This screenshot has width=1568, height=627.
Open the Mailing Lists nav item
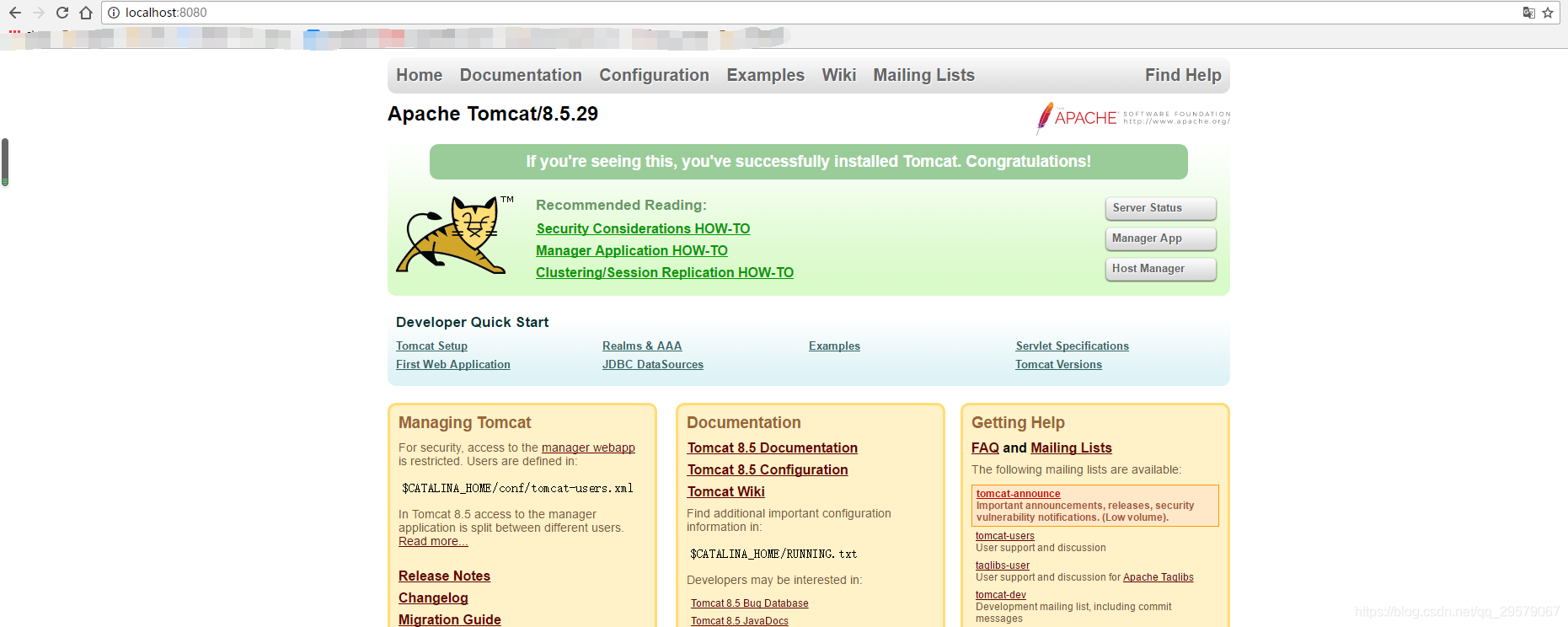[923, 76]
